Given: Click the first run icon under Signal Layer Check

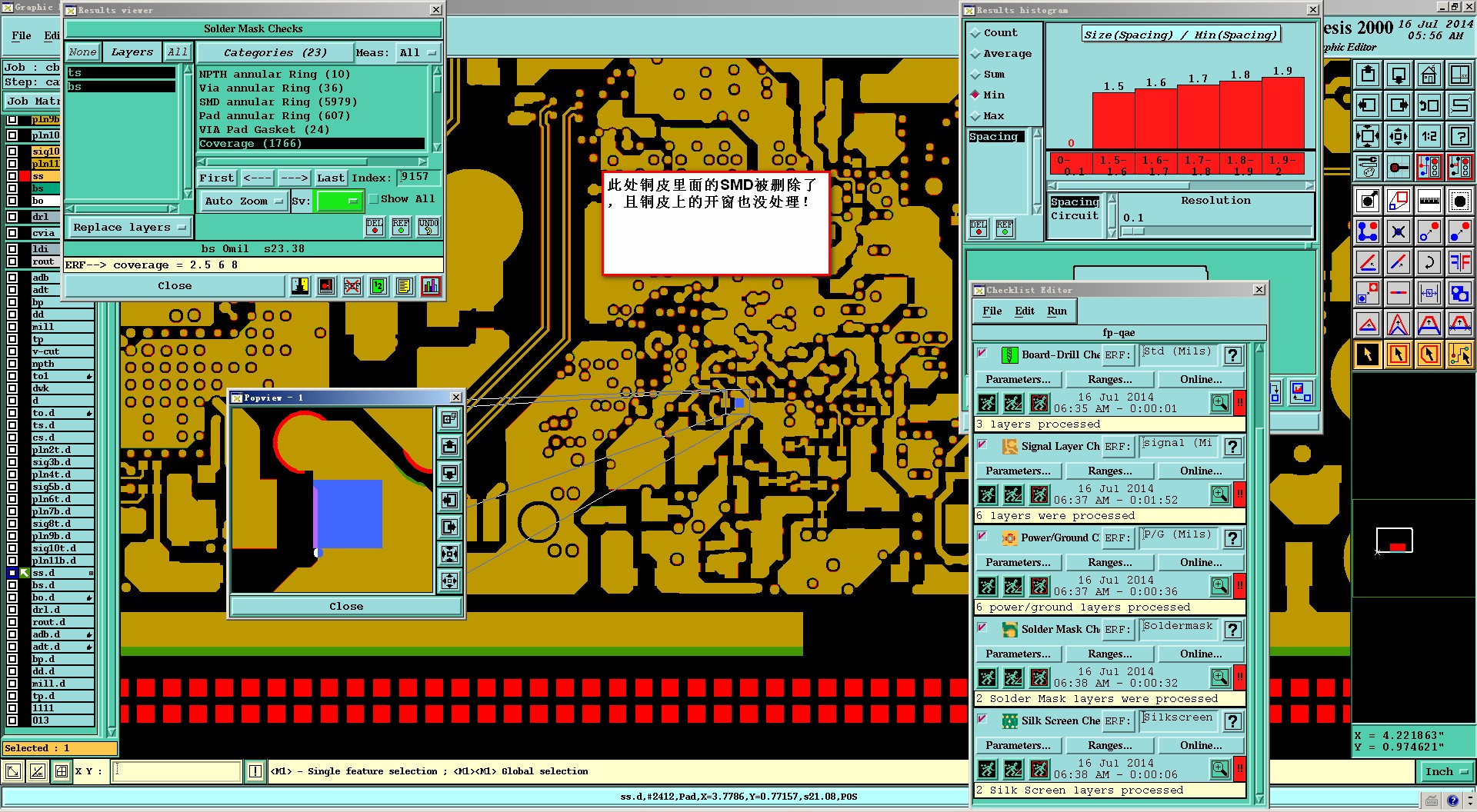Looking at the screenshot, I should coord(988,494).
